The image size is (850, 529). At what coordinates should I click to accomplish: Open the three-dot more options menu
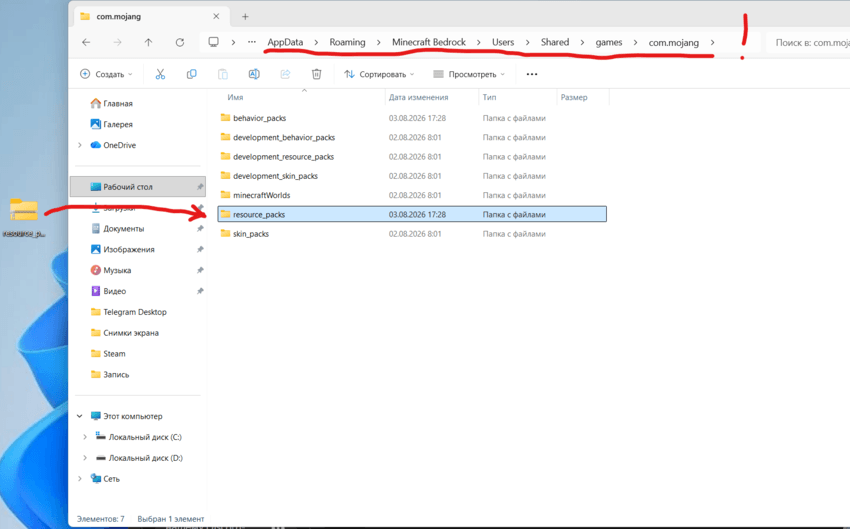point(532,74)
